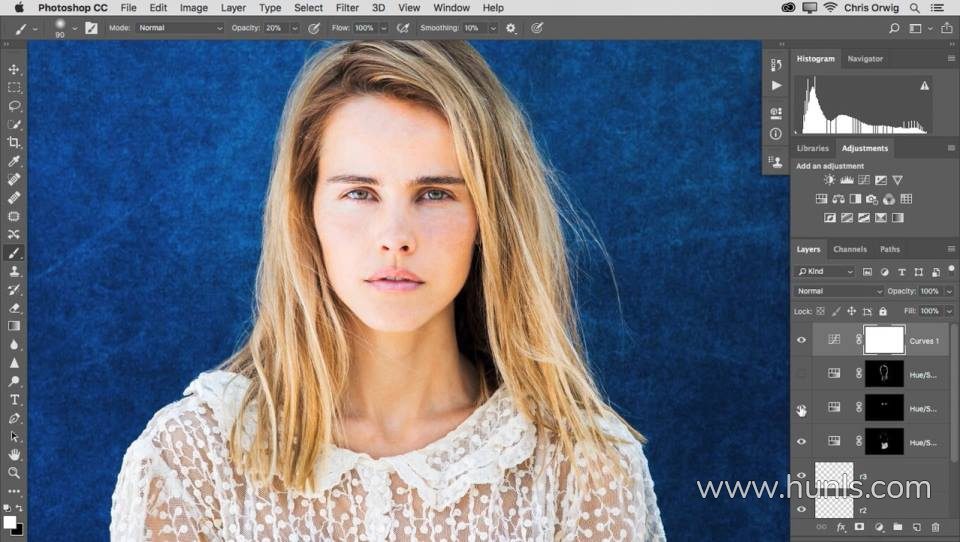Select the Move tool

[x=13, y=70]
